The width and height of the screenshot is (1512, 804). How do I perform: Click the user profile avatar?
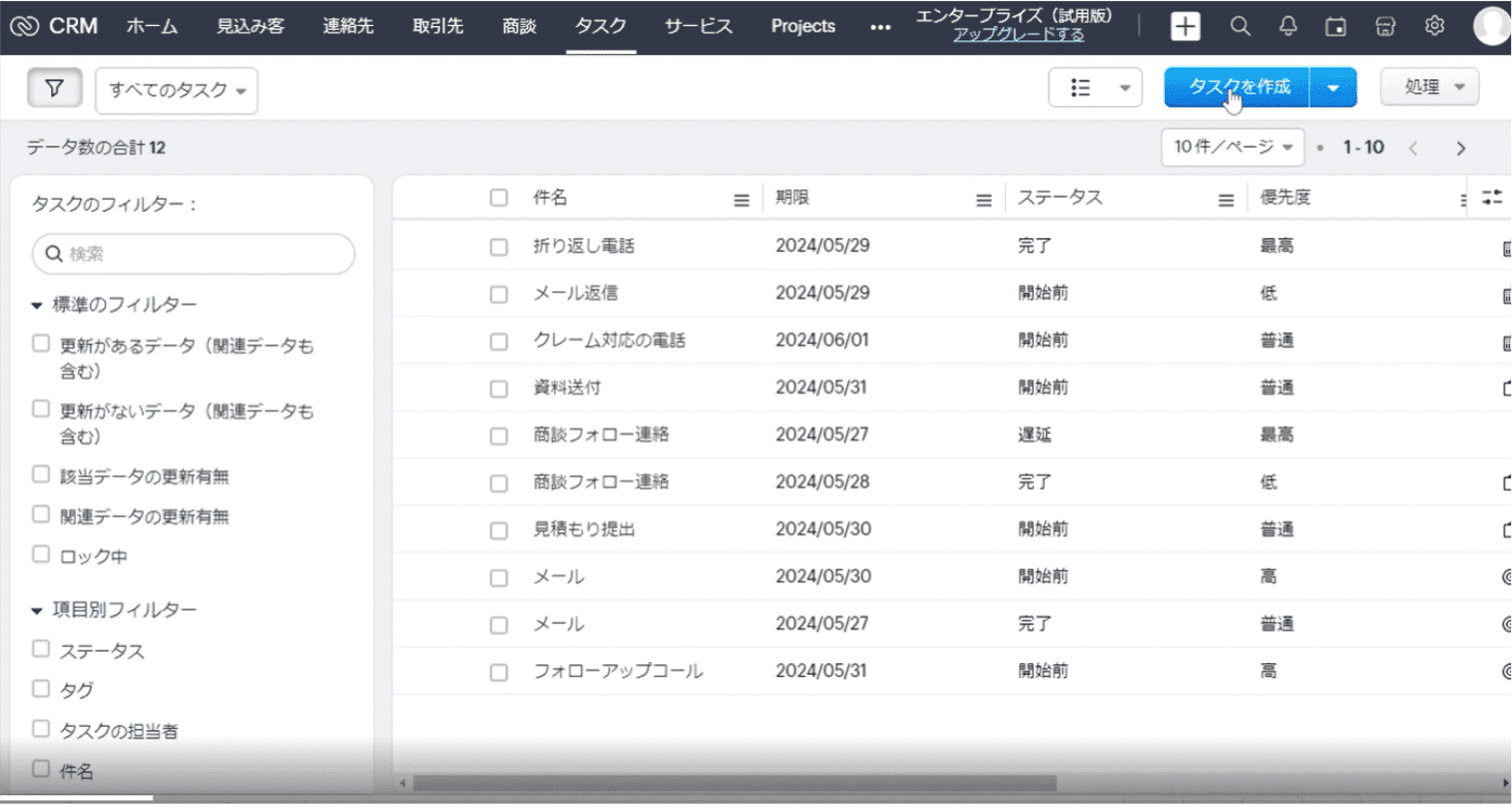tap(1492, 26)
